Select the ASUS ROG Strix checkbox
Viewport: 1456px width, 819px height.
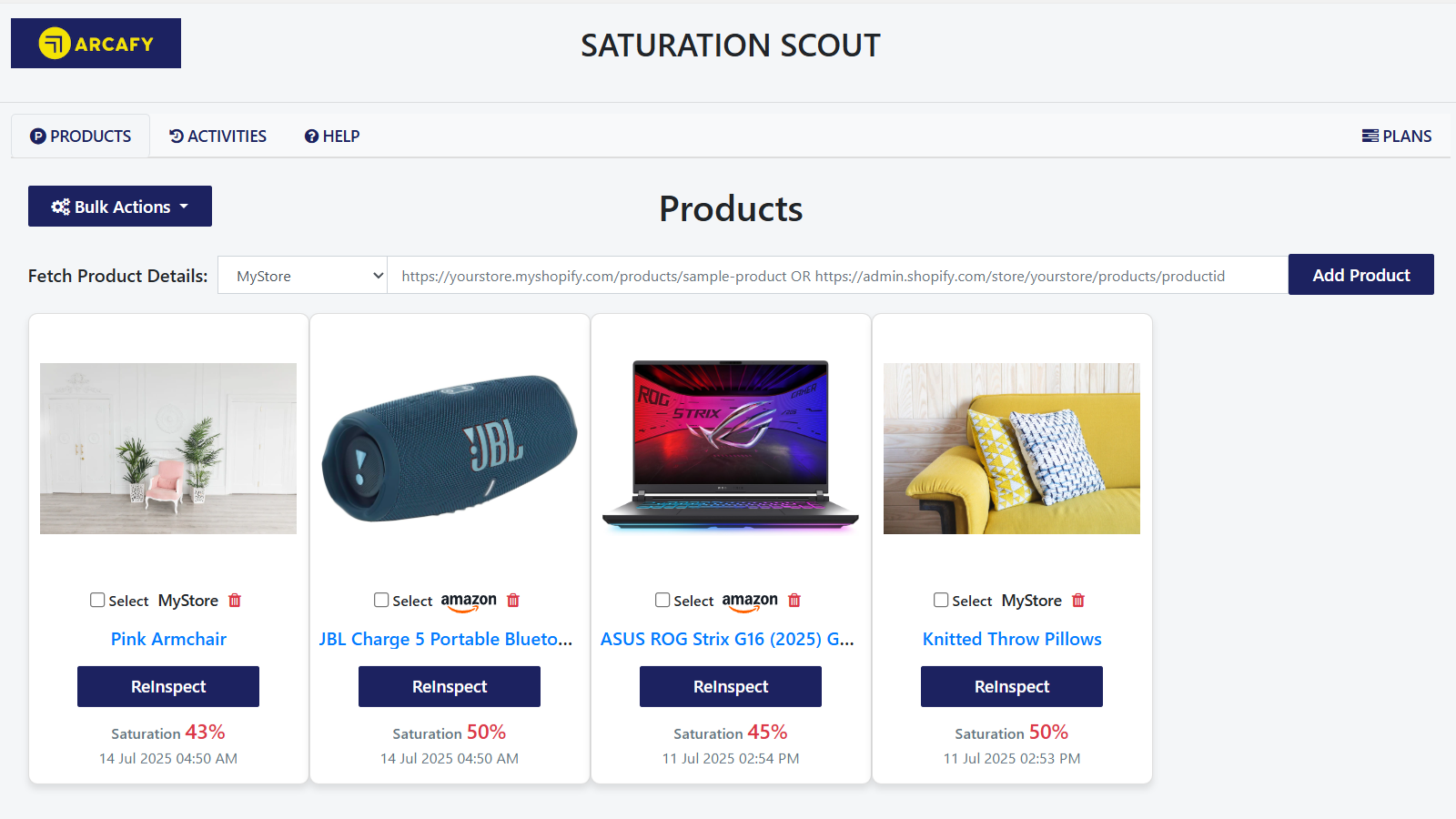pos(662,600)
